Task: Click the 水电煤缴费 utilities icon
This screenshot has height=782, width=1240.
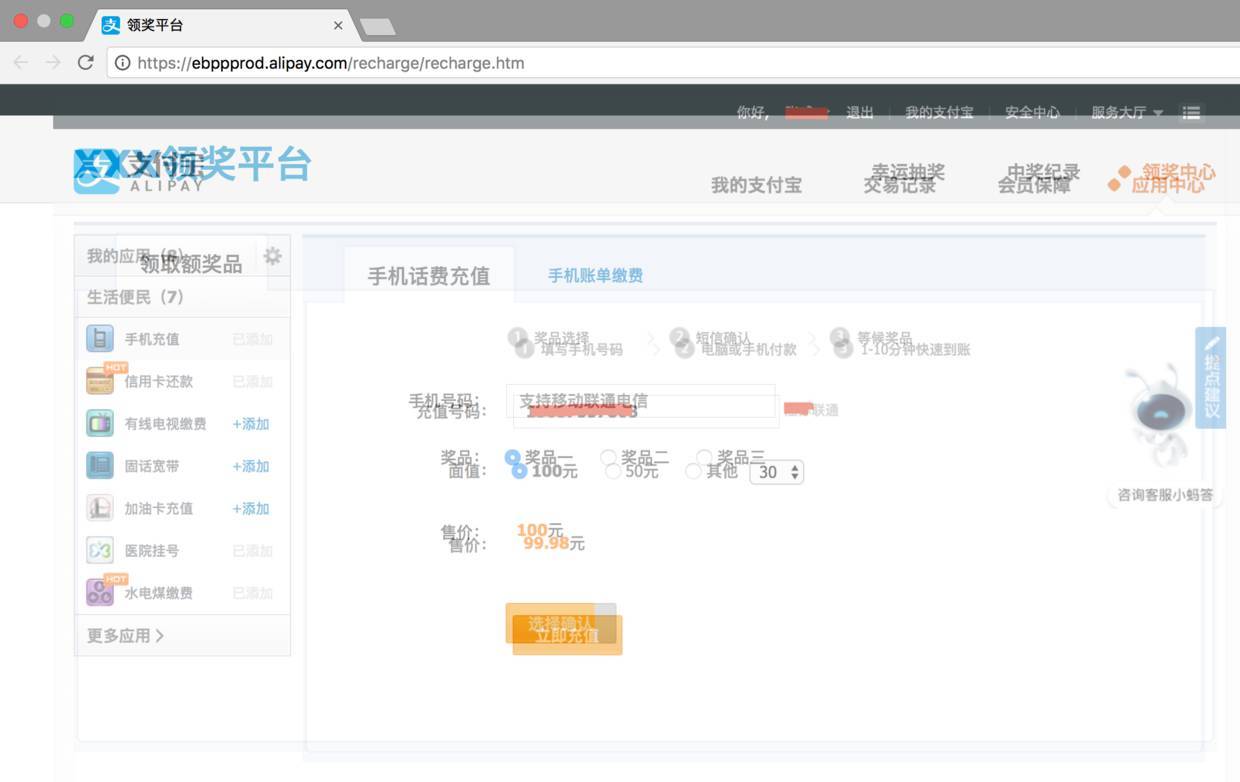Action: pyautogui.click(x=100, y=592)
